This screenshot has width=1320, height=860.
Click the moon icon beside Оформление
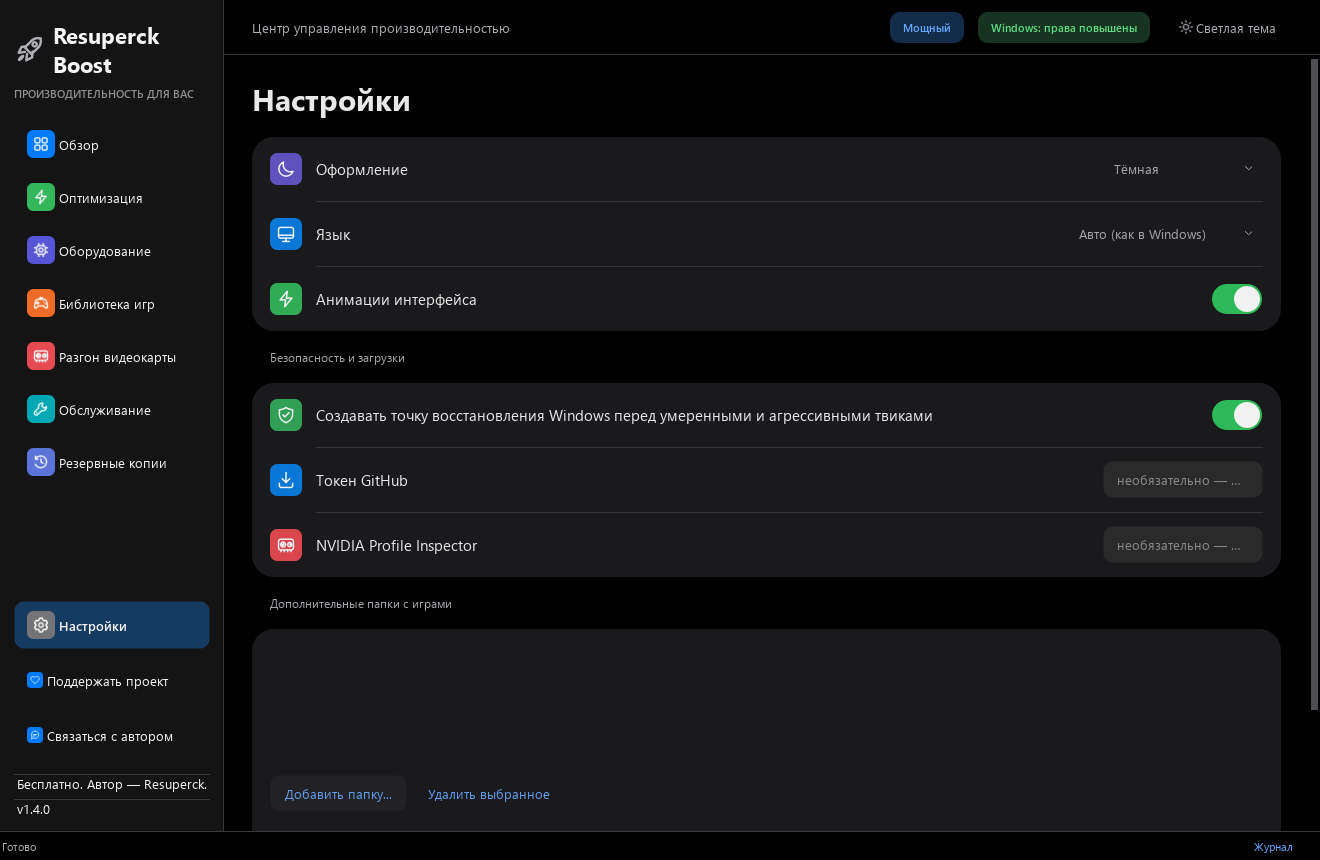pos(286,169)
